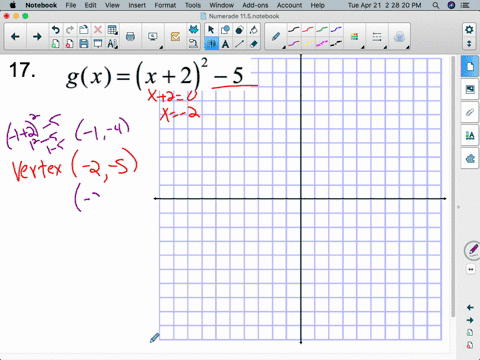Go to the next page using the left toolbar arrow
This screenshot has height=360, width=480.
[x=37, y=37]
